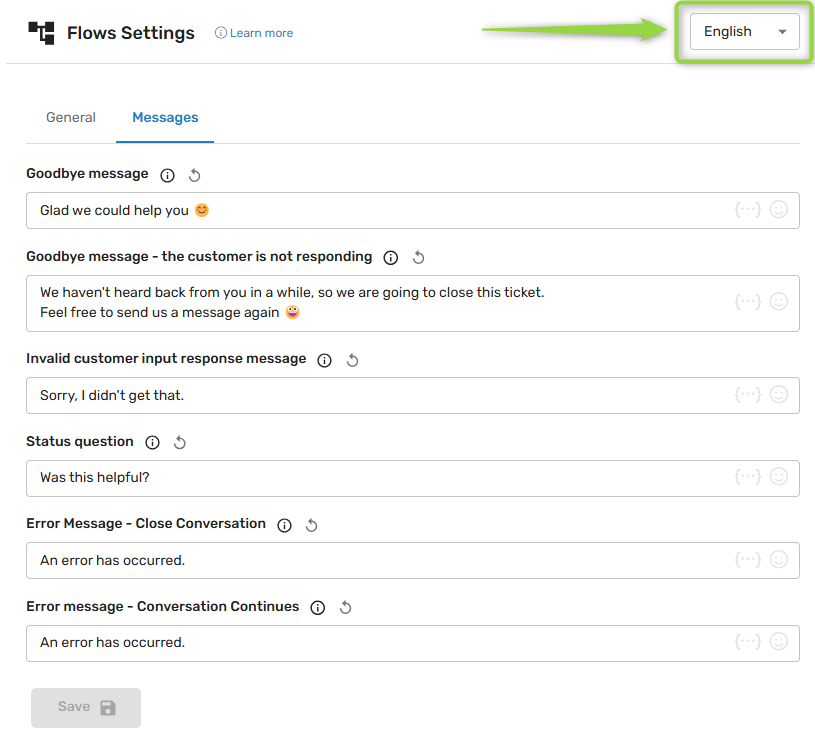Select the Messages tab
The width and height of the screenshot is (815, 749).
coord(165,118)
